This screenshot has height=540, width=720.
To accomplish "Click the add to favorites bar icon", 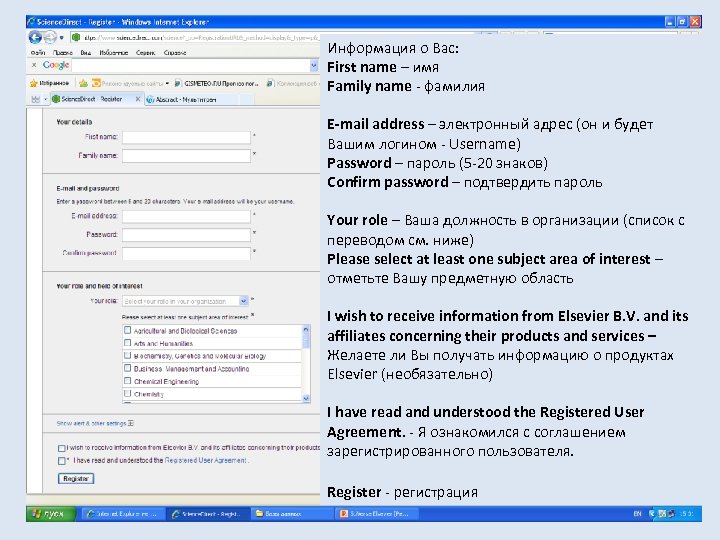I will click(83, 84).
